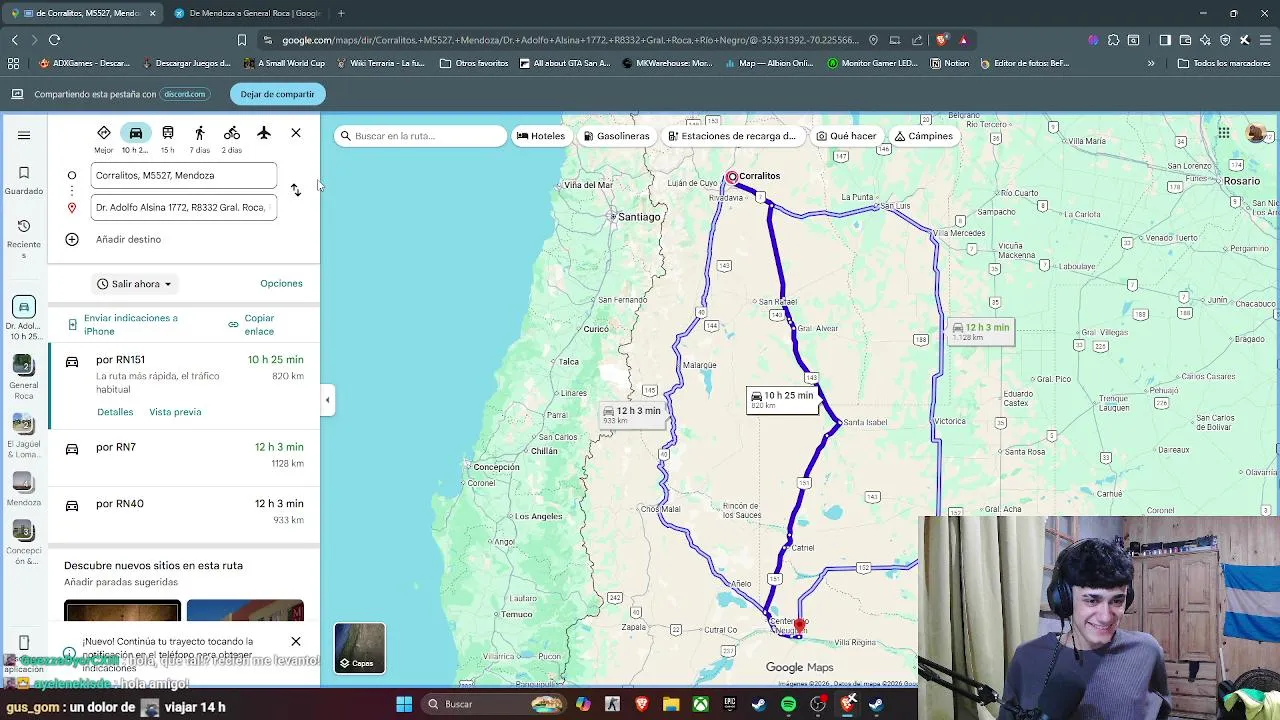Image resolution: width=1280 pixels, height=720 pixels.
Task: Select cycling mode icon
Action: 232,133
